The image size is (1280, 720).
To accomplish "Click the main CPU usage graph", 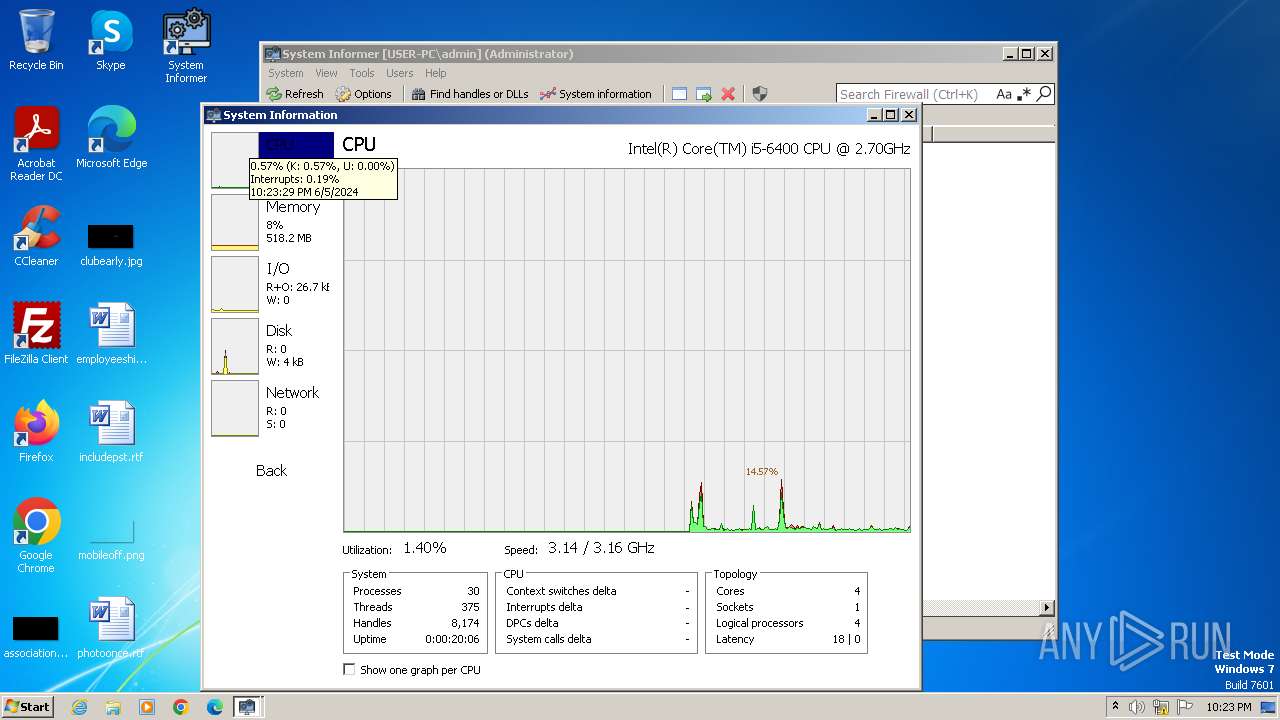I will 627,350.
